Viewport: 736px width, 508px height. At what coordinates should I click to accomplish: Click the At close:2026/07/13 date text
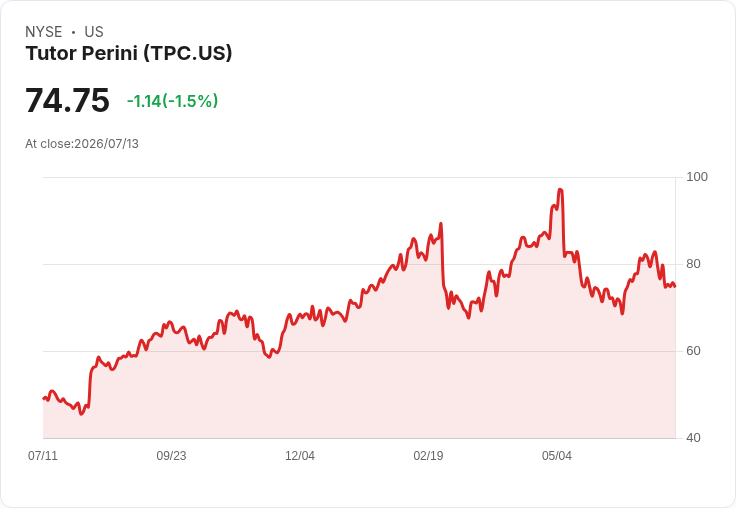[82, 144]
